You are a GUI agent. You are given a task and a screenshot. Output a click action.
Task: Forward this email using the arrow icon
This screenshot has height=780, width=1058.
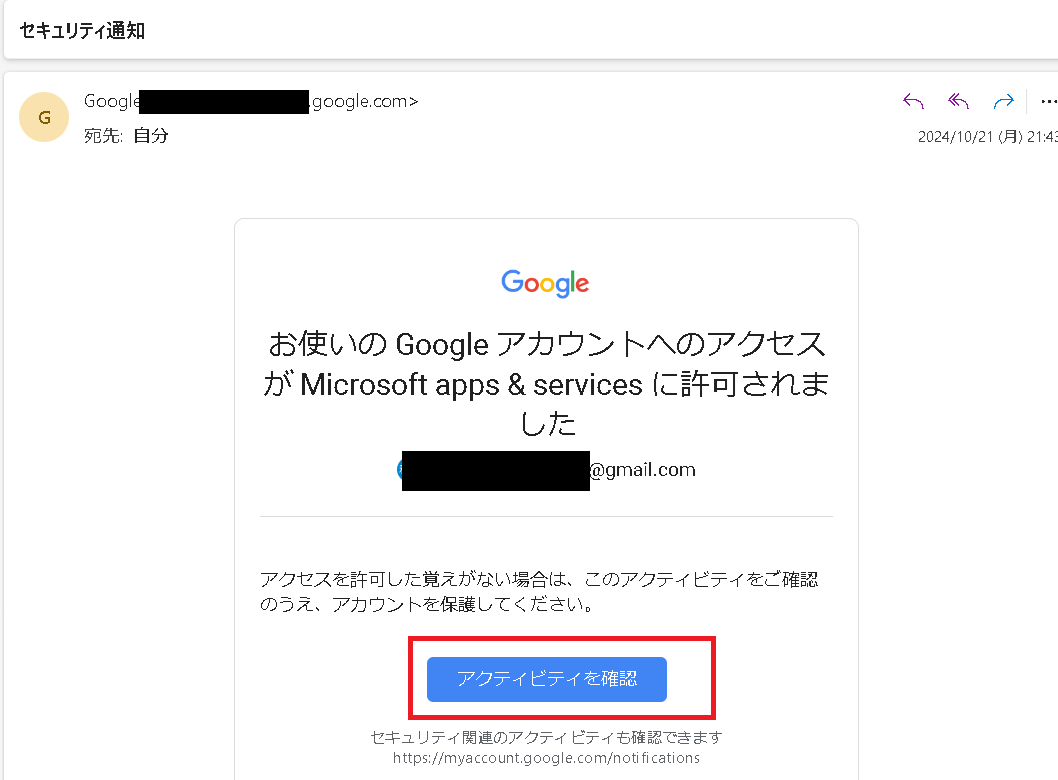pos(1003,101)
